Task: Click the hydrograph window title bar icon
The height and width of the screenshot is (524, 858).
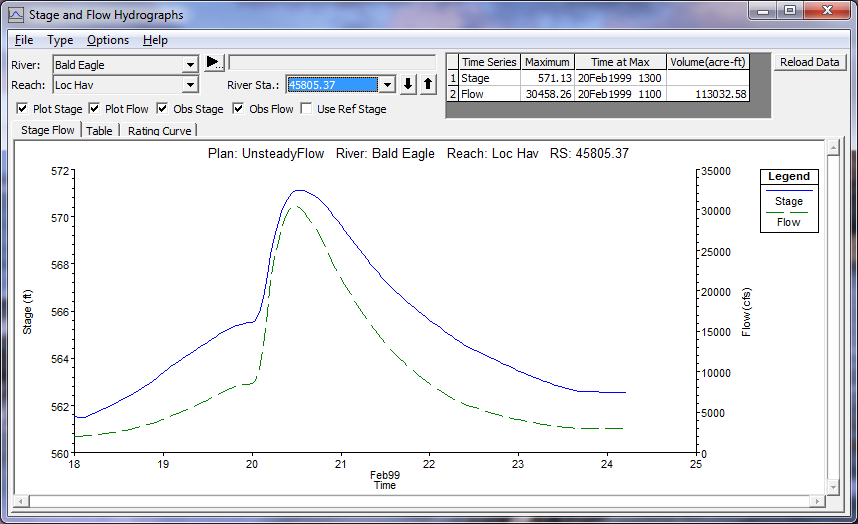Action: [16, 15]
